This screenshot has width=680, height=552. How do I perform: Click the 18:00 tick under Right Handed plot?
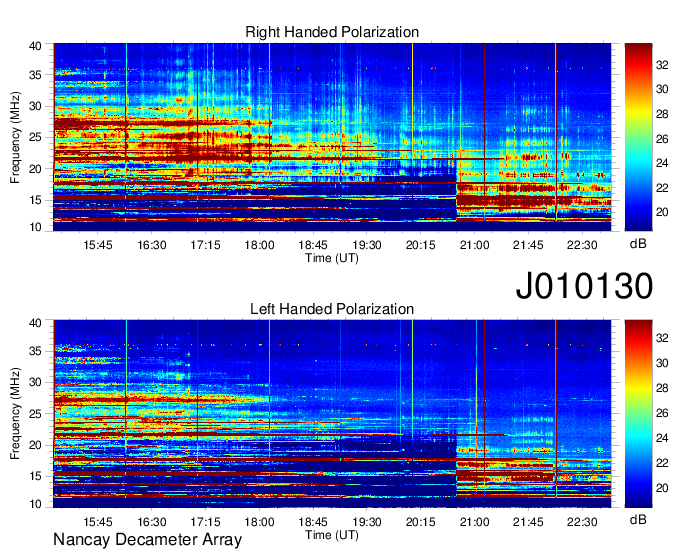click(x=259, y=245)
